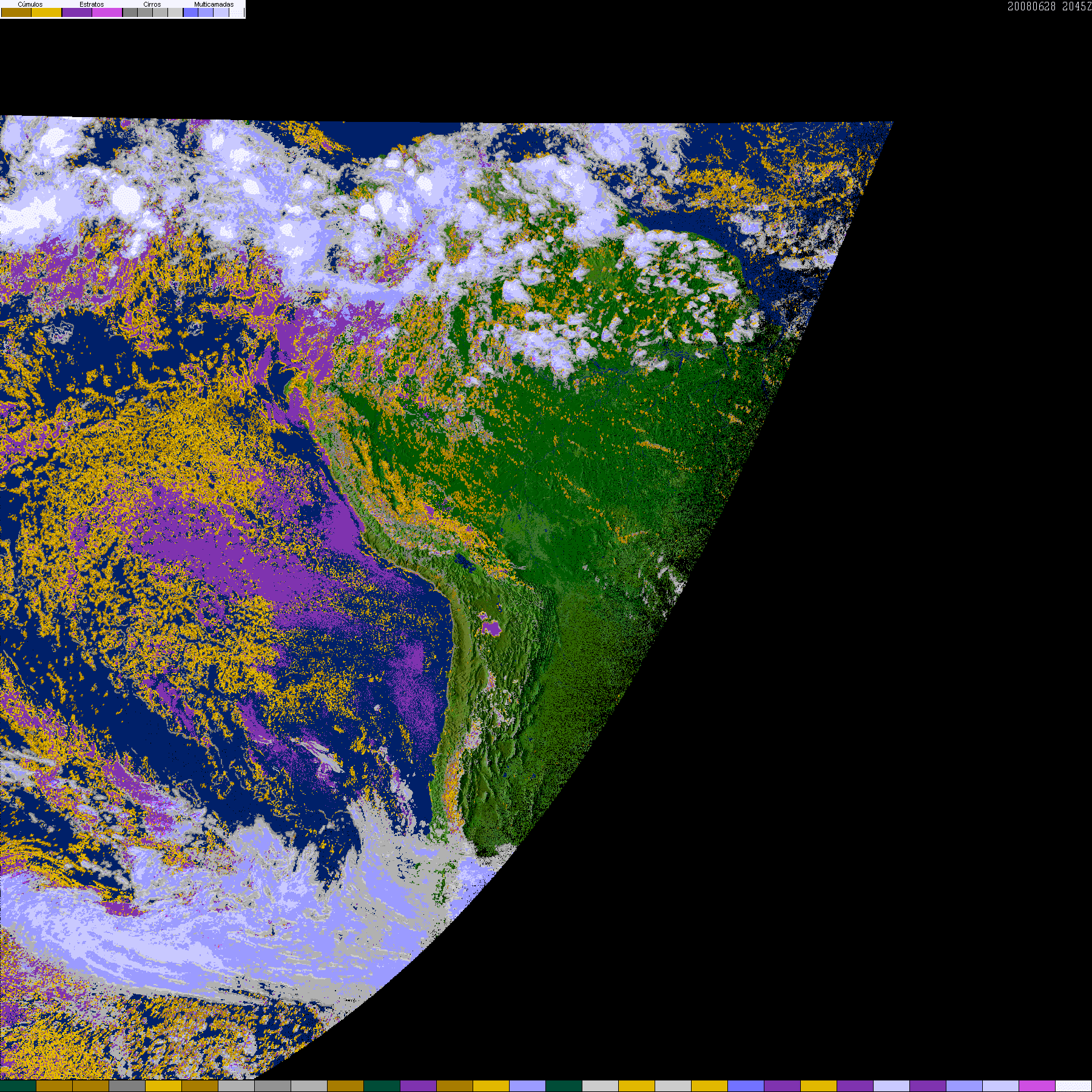Select the magenta Estratos legend swatch
The height and width of the screenshot is (1092, 1092).
[107, 12]
